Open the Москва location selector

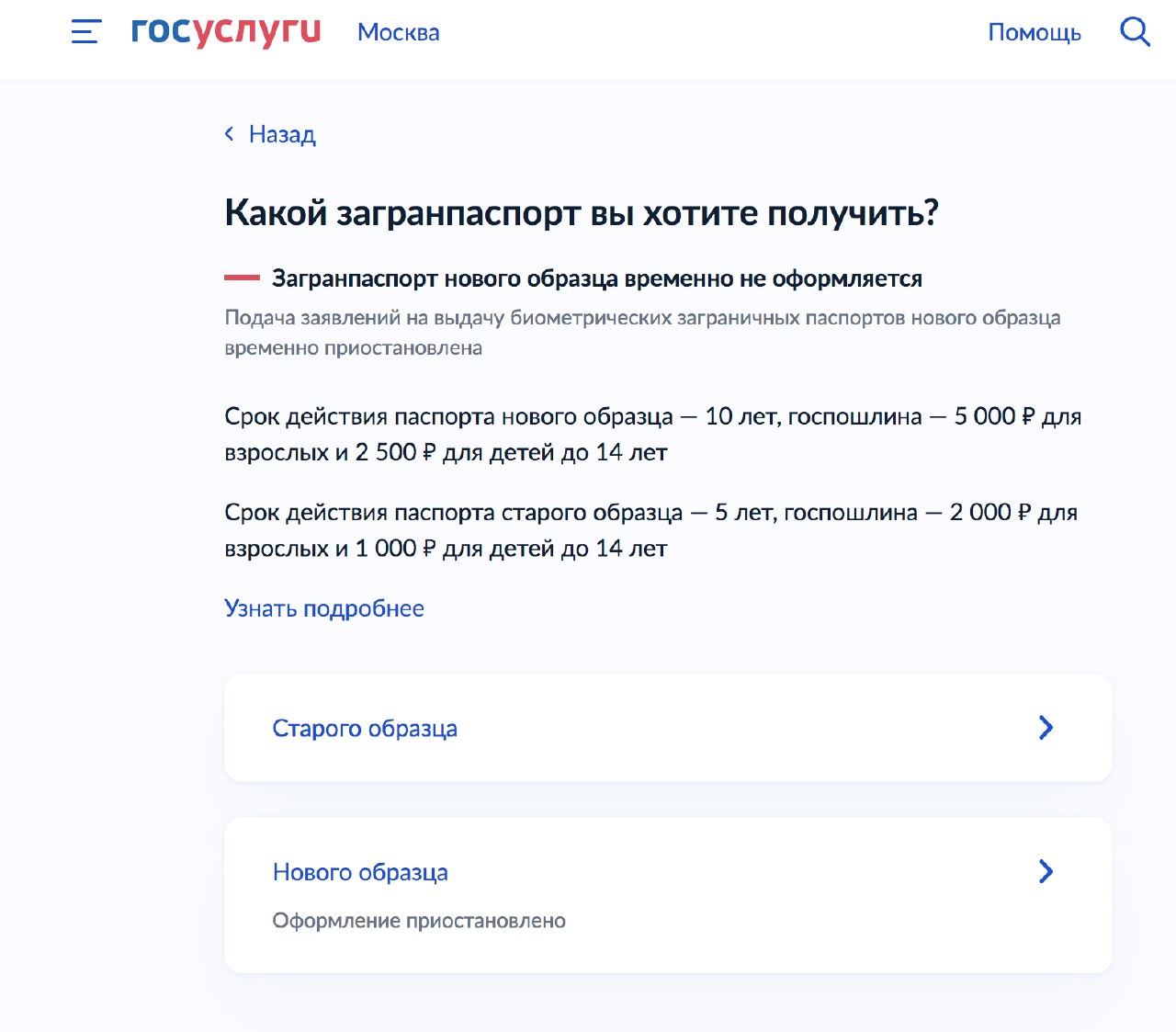coord(398,33)
